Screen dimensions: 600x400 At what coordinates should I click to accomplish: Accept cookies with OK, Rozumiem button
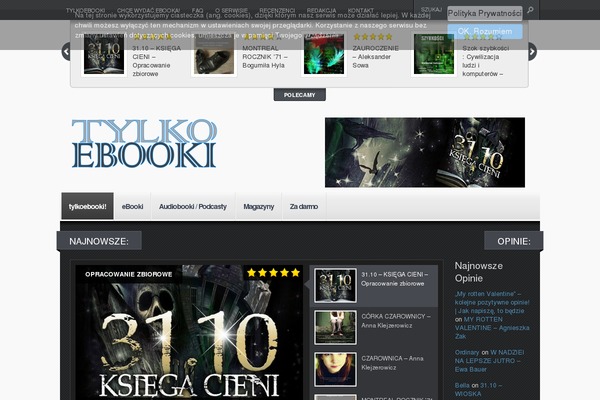(485, 31)
